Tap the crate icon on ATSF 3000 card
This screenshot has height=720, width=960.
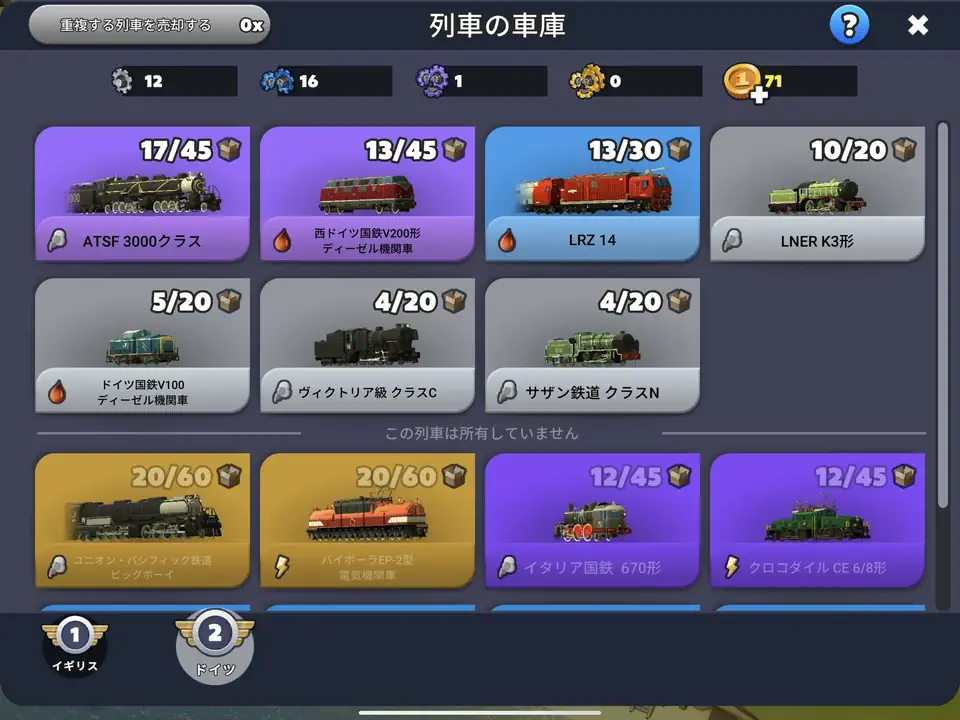[x=229, y=149]
